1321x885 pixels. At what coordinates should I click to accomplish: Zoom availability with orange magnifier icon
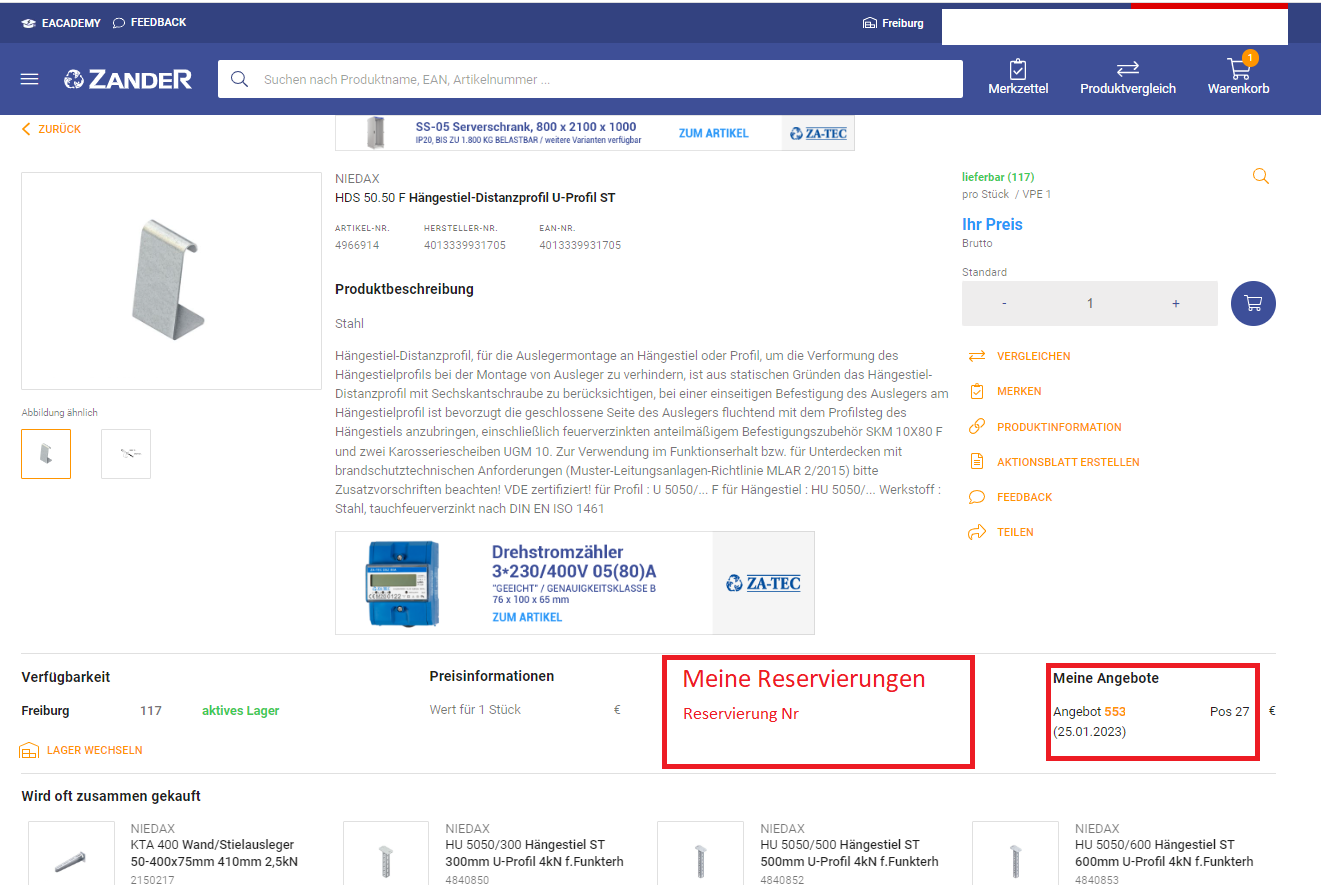[1261, 176]
